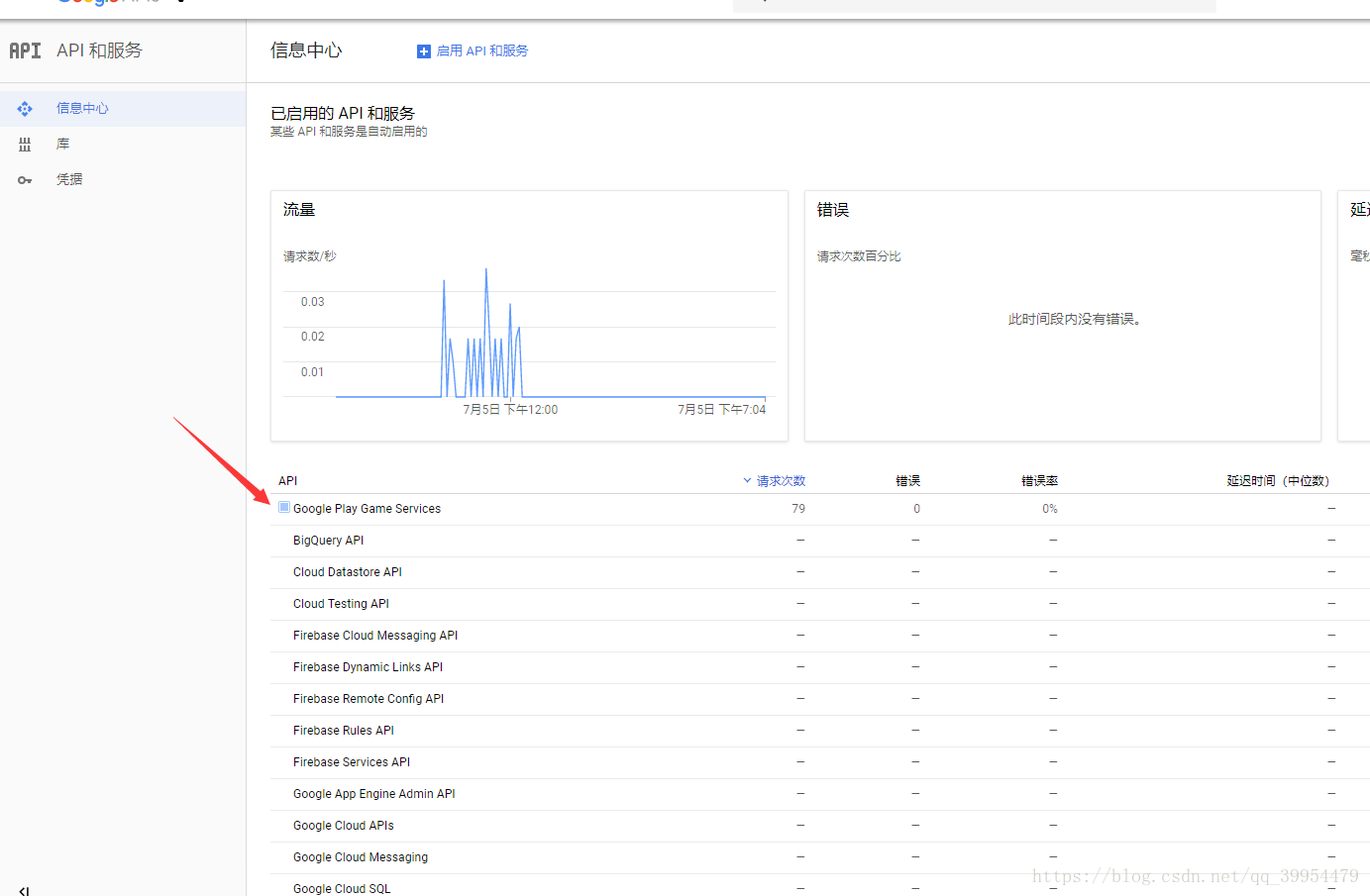This screenshot has height=896, width=1370.
Task: Click the 延迟时间（中位数）column header
Action: coord(1278,481)
